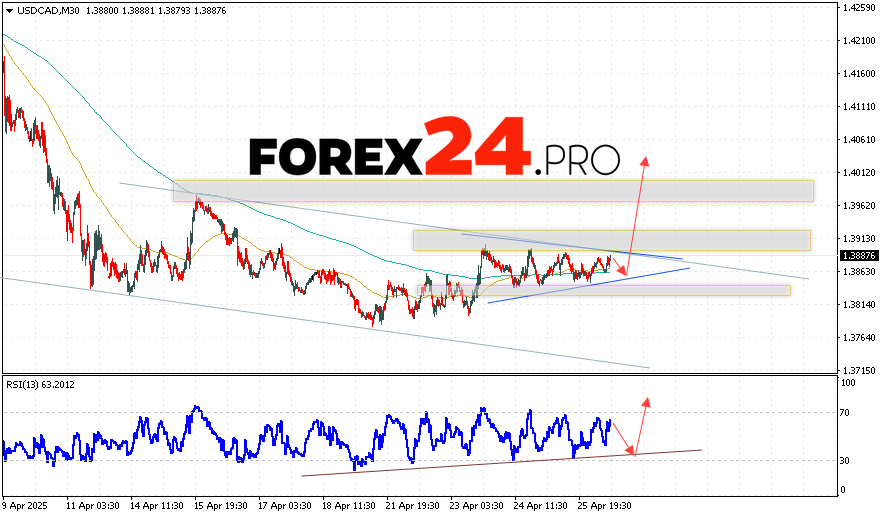Click the RSI scale value 70

coord(845,413)
